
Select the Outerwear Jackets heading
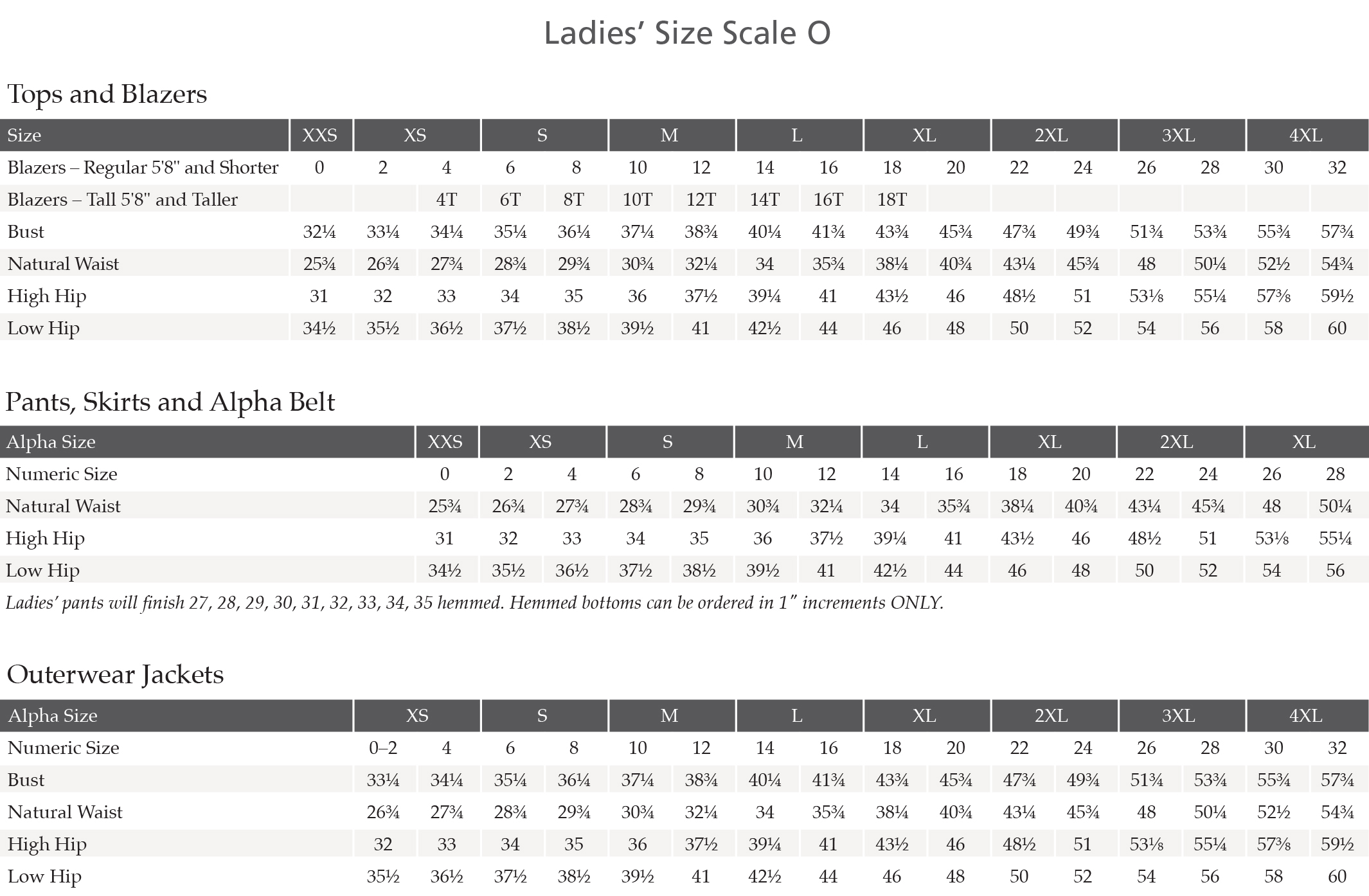pyautogui.click(x=115, y=674)
